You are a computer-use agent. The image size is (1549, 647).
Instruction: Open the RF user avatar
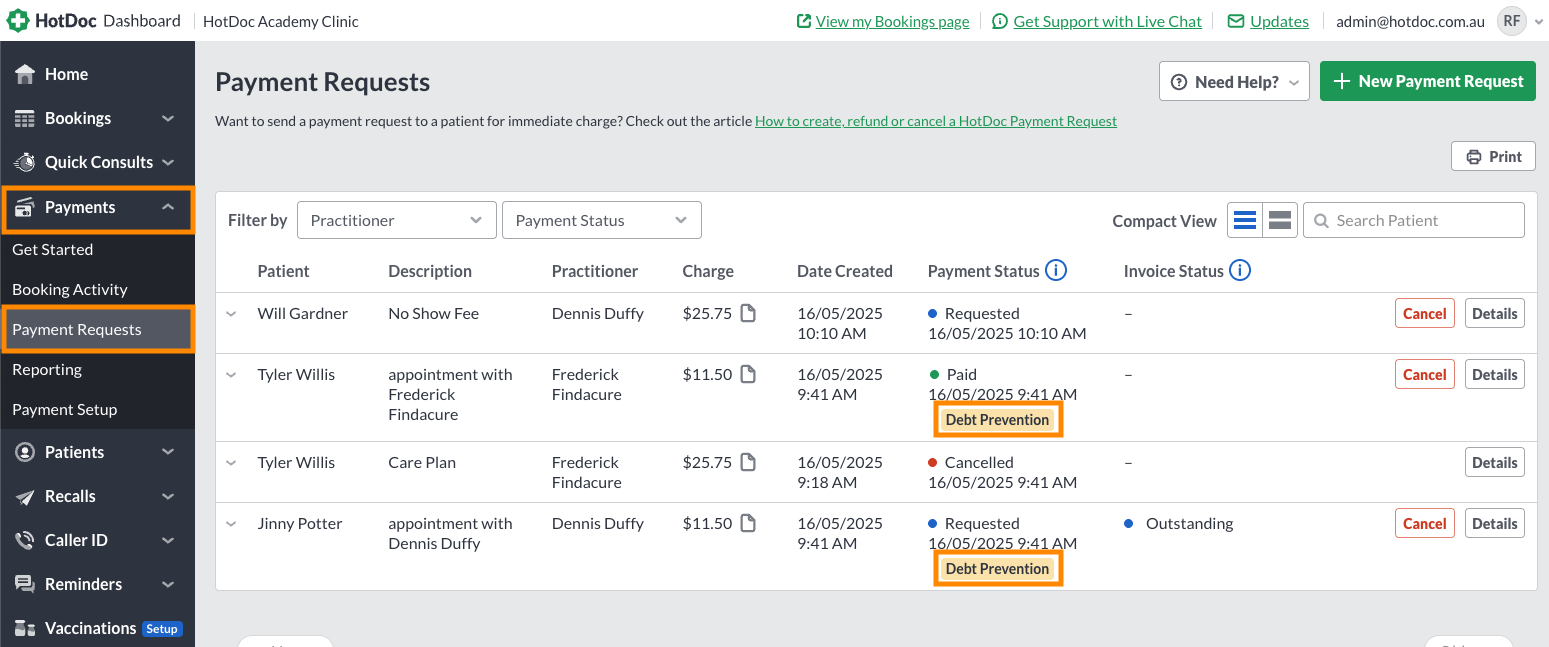tap(1511, 21)
